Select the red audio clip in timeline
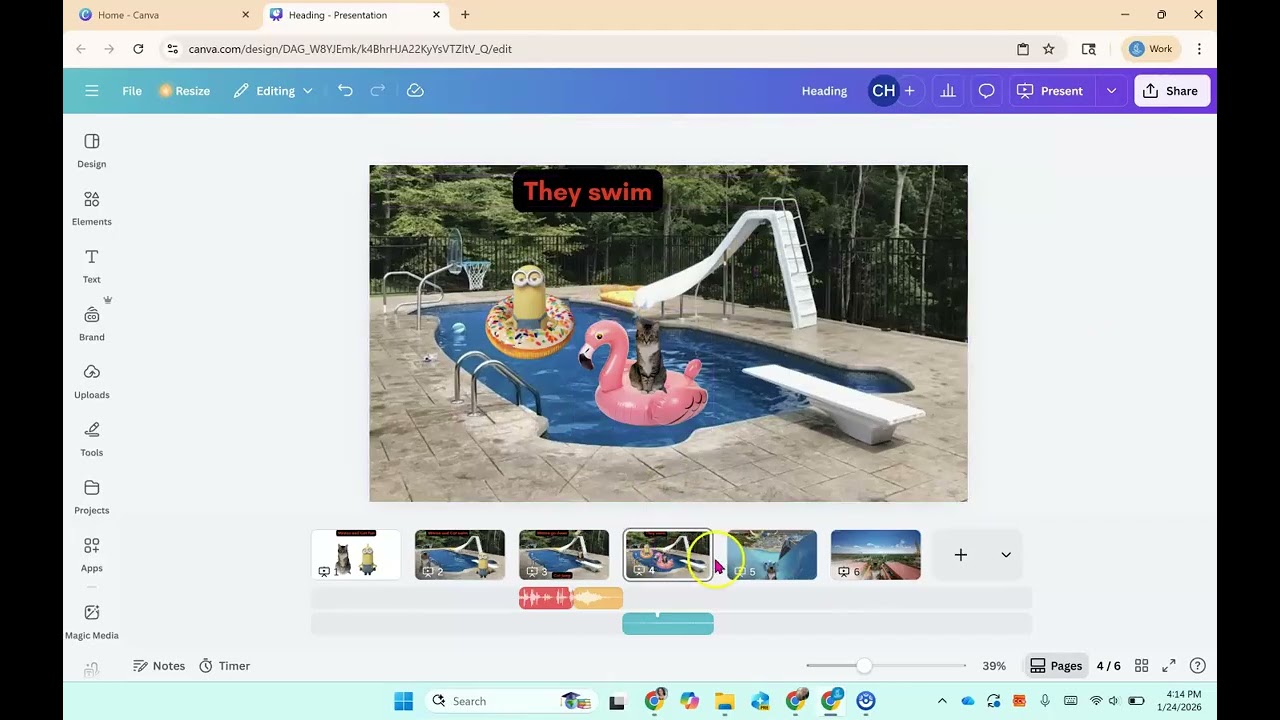Screen dimensions: 1280x720 pos(545,598)
